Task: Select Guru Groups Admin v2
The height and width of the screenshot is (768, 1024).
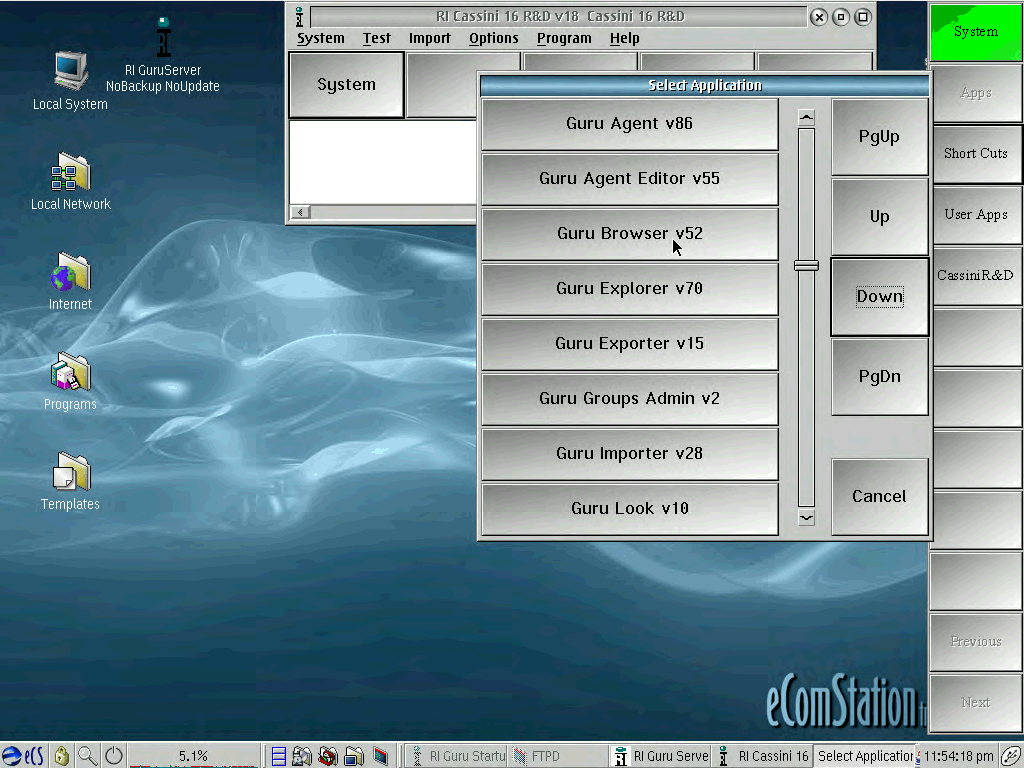Action: pos(630,398)
